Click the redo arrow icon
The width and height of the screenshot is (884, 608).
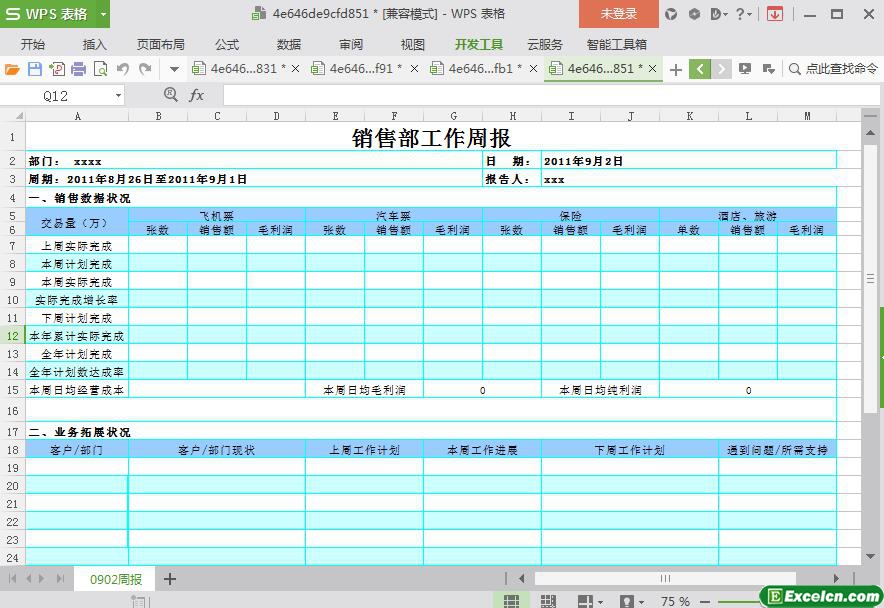(x=145, y=69)
